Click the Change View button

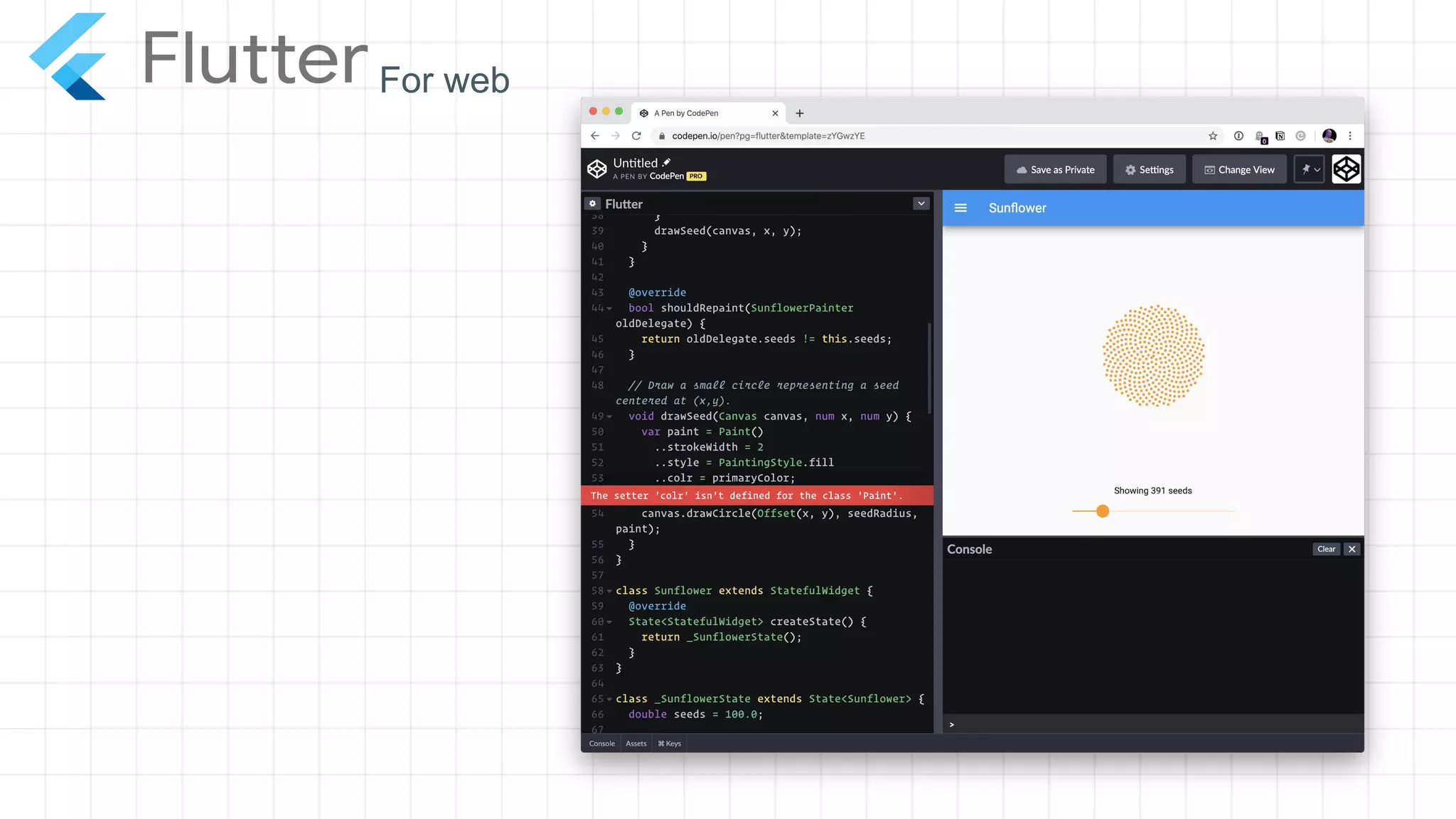pos(1239,170)
